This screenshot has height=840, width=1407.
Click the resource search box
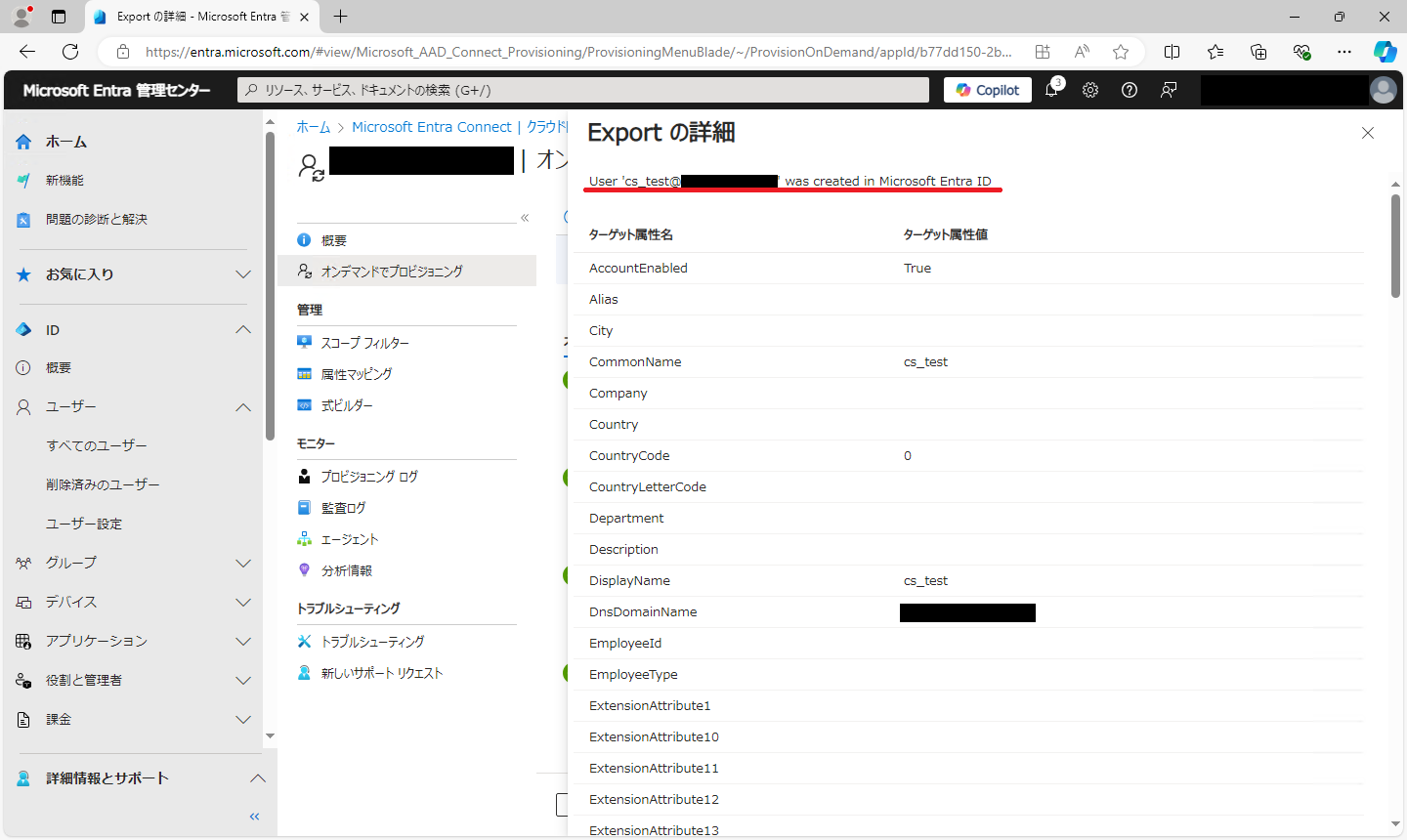pyautogui.click(x=583, y=90)
